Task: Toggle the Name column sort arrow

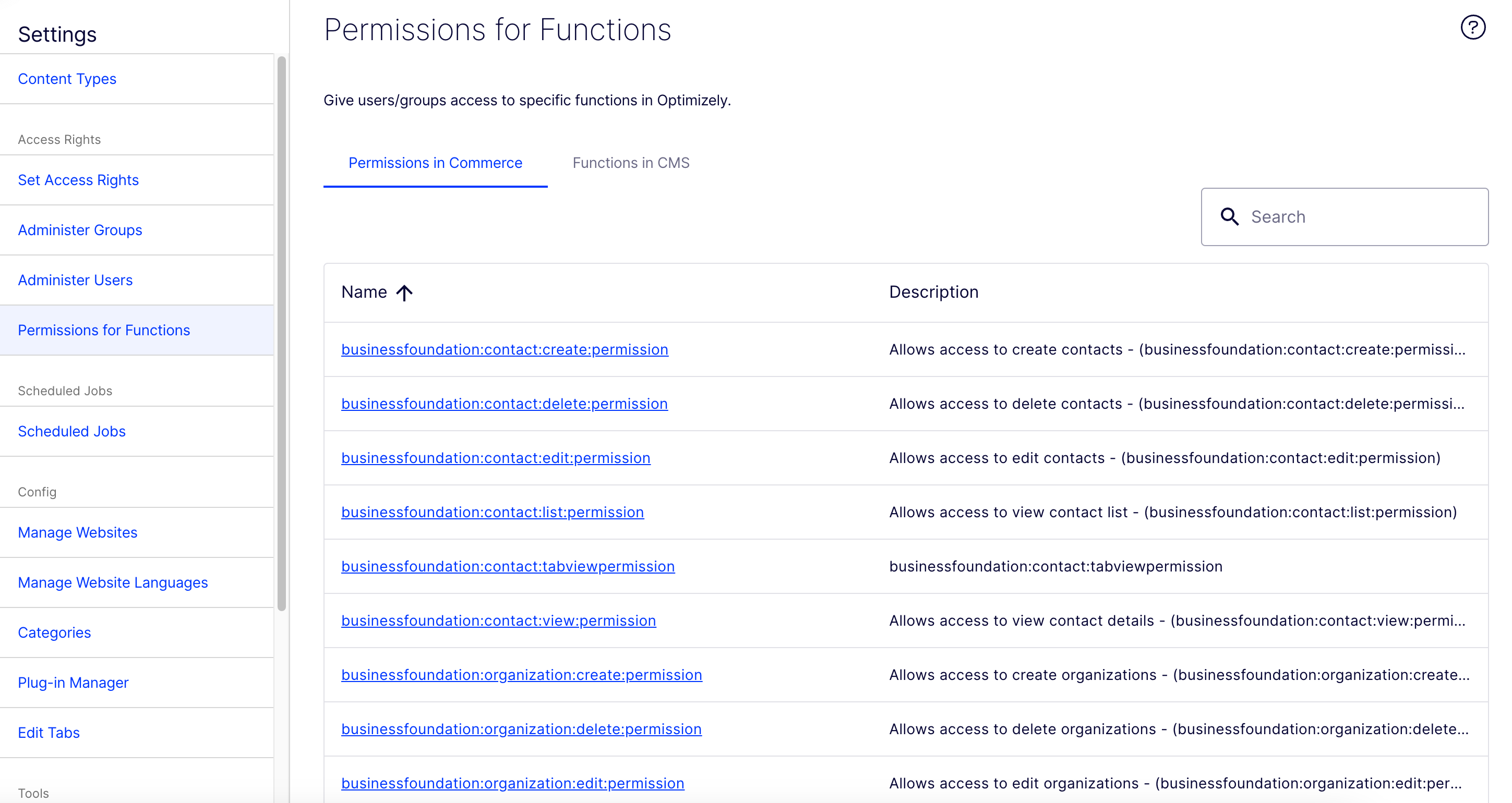Action: tap(404, 293)
